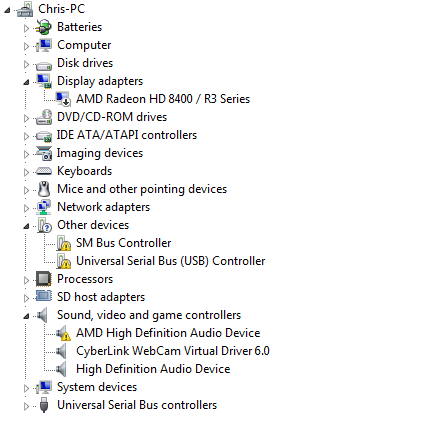Click the Imaging devices camera icon
425x441 pixels.
(x=44, y=153)
